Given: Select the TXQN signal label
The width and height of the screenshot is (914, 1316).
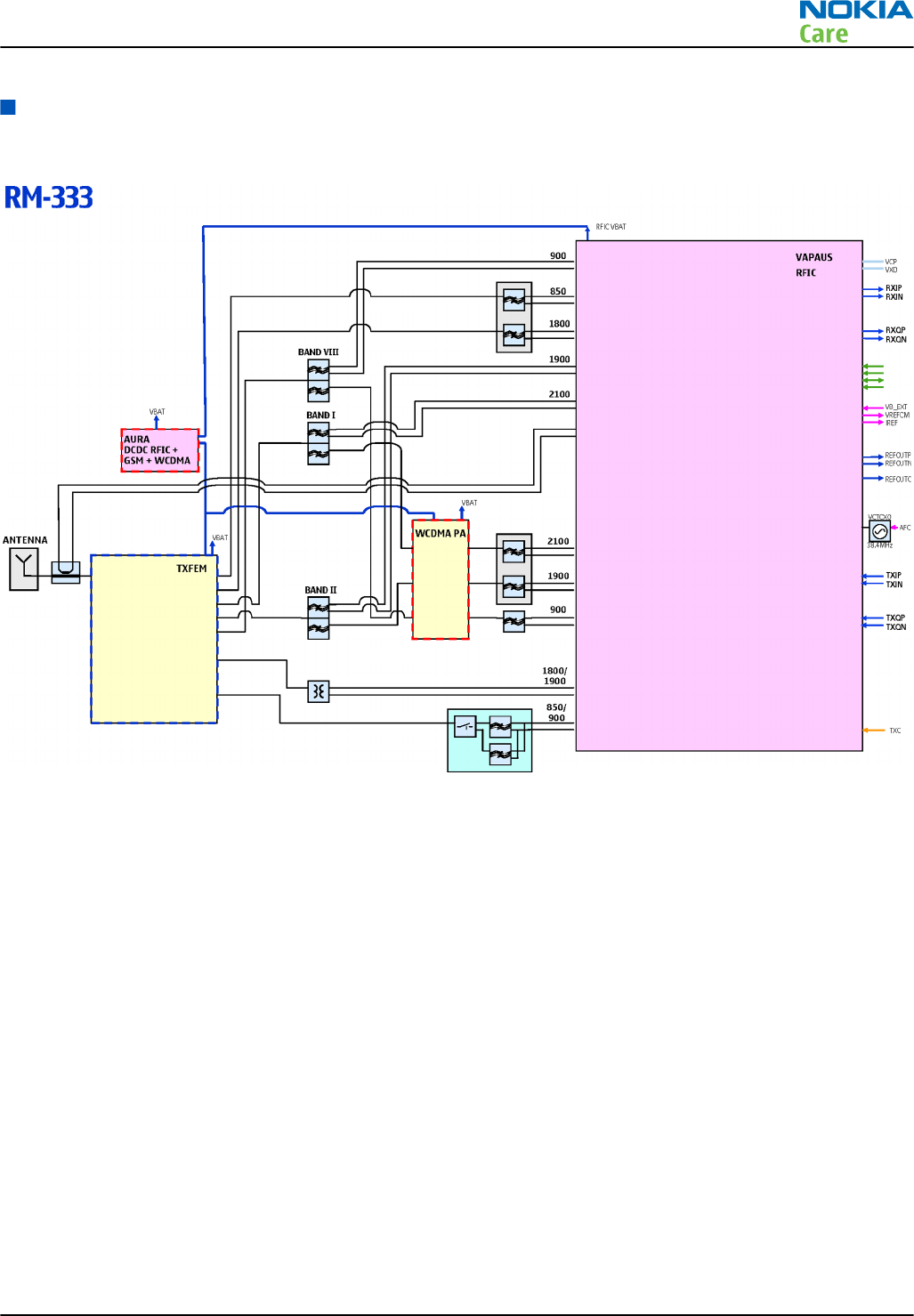Looking at the screenshot, I should click(x=895, y=627).
